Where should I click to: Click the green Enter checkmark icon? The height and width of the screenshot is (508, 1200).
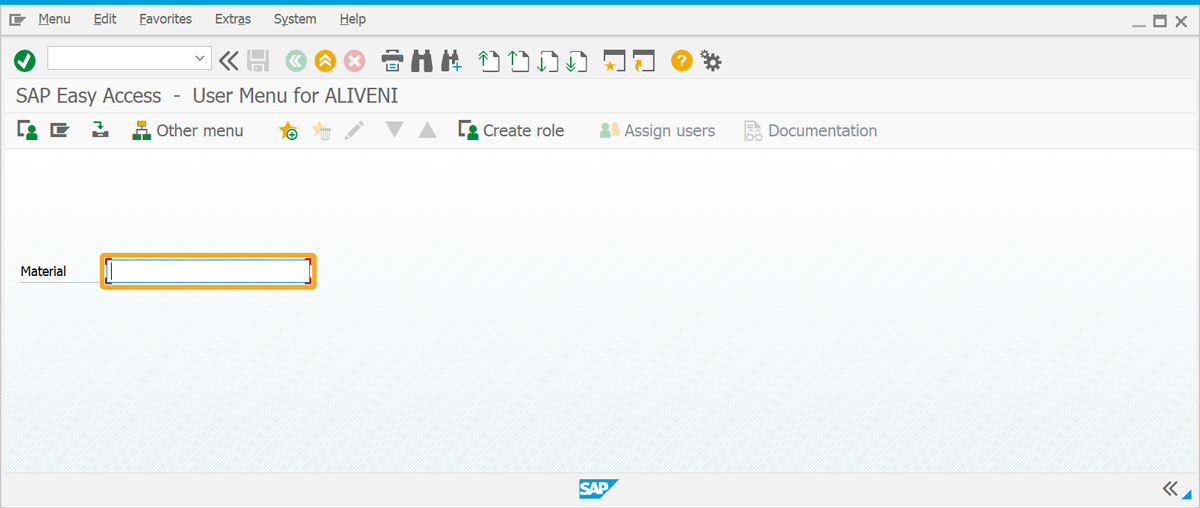coord(25,61)
